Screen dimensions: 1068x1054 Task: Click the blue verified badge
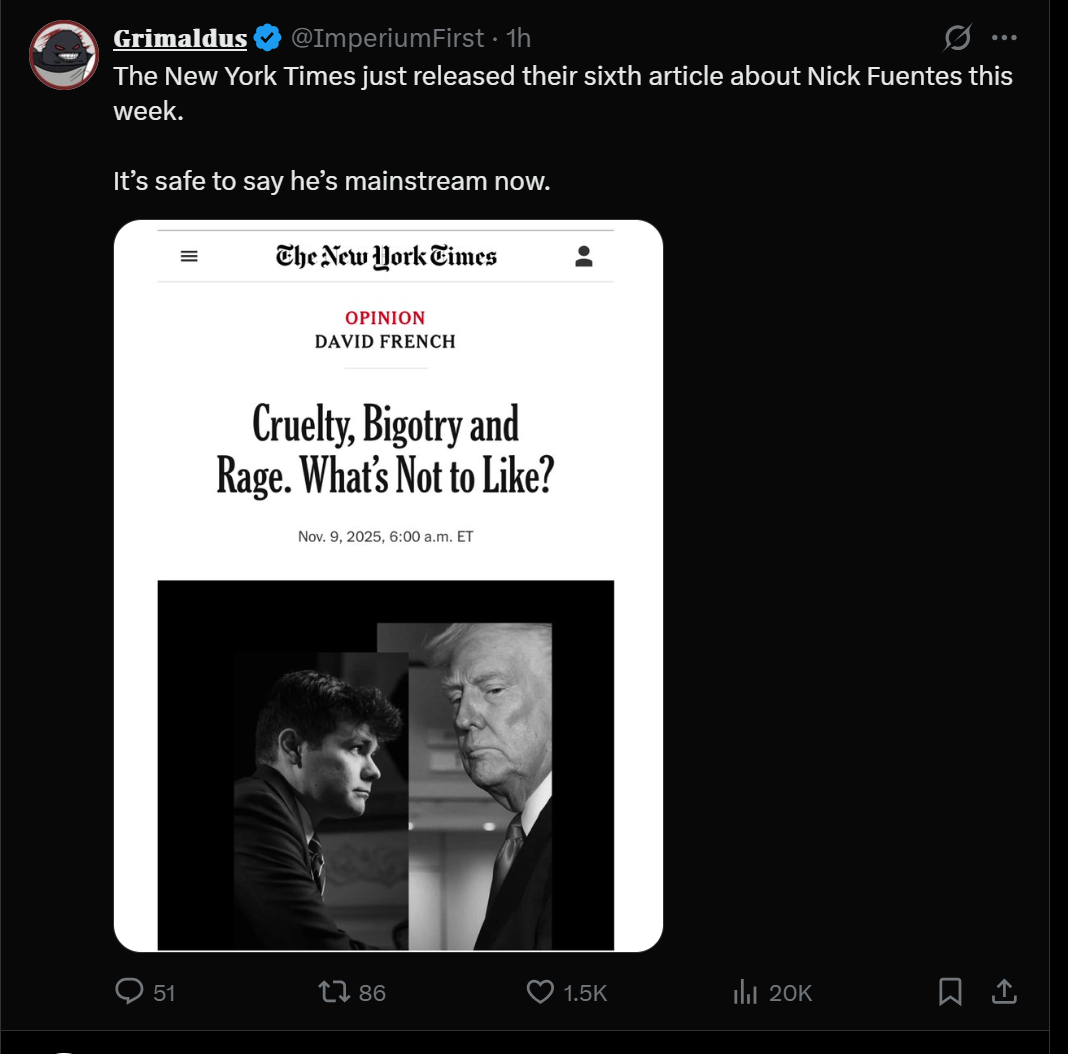[x=266, y=38]
